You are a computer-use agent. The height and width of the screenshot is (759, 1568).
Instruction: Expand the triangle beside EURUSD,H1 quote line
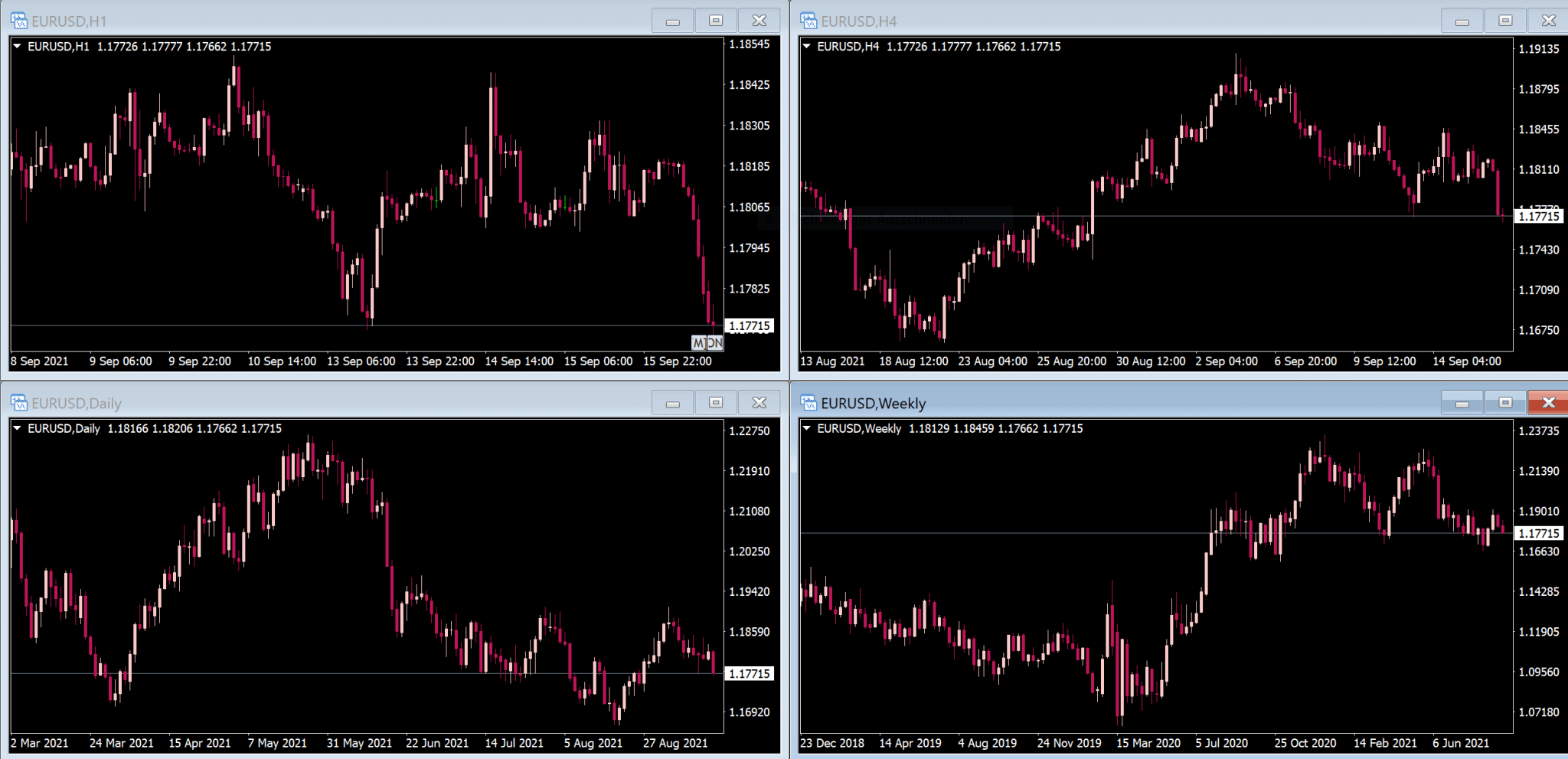[17, 46]
